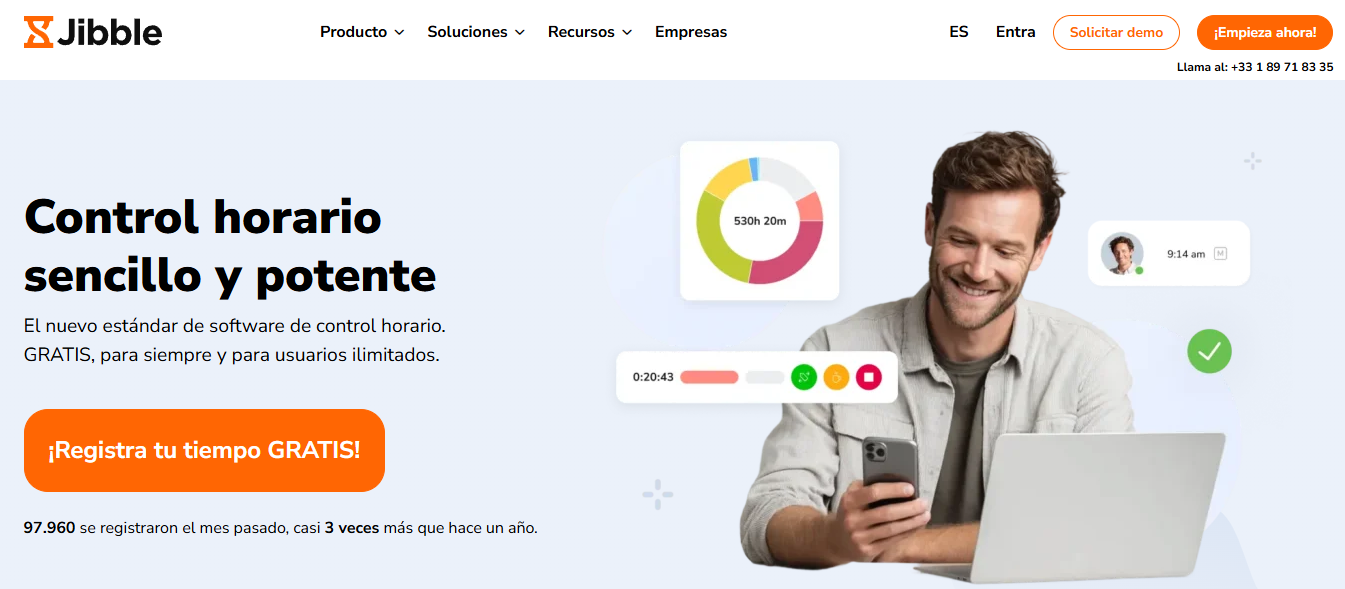Image resolution: width=1345 pixels, height=589 pixels.
Task: Click the Jibble wordmark text in header
Action: pyautogui.click(x=110, y=32)
